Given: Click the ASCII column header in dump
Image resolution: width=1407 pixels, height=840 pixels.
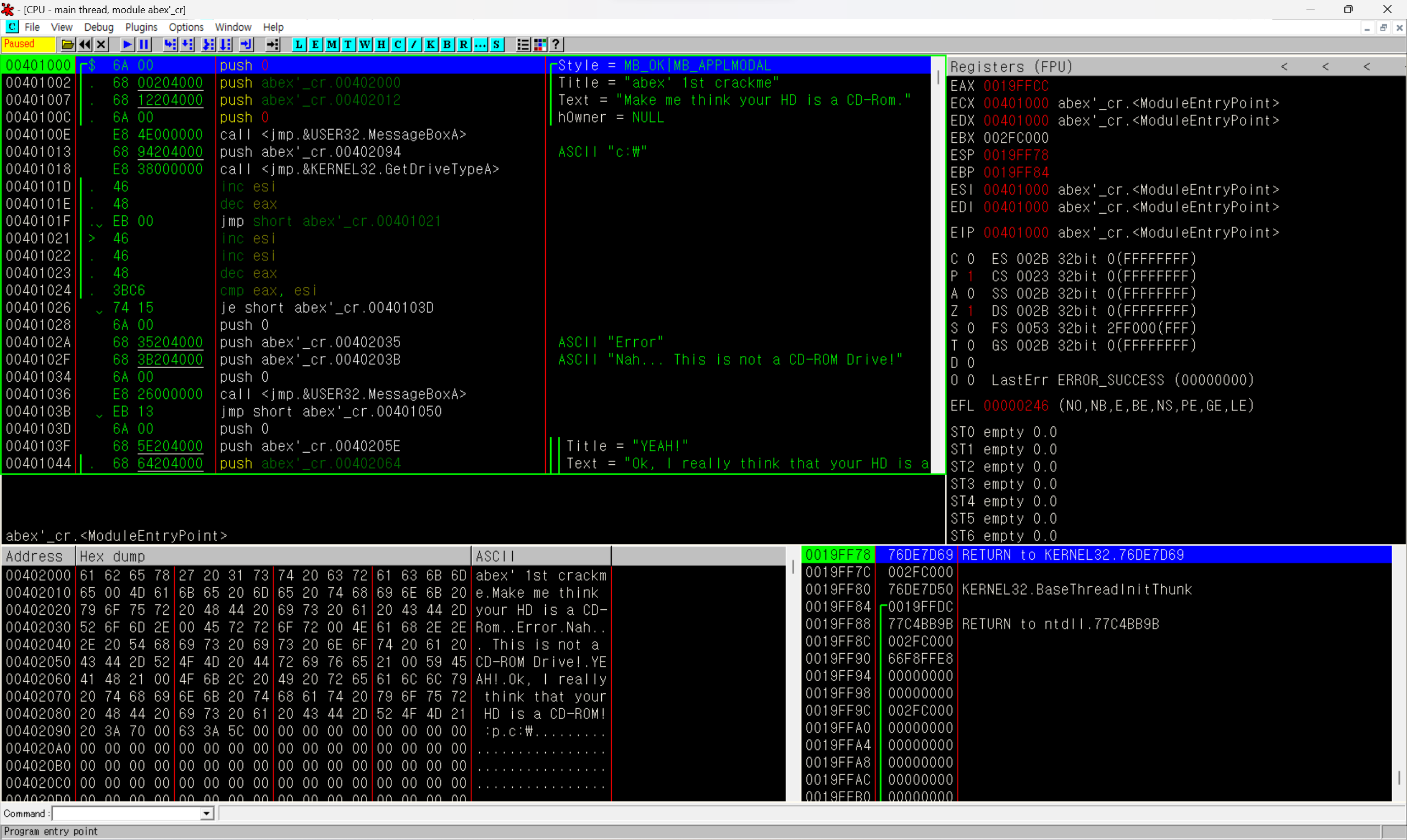Looking at the screenshot, I should click(541, 556).
